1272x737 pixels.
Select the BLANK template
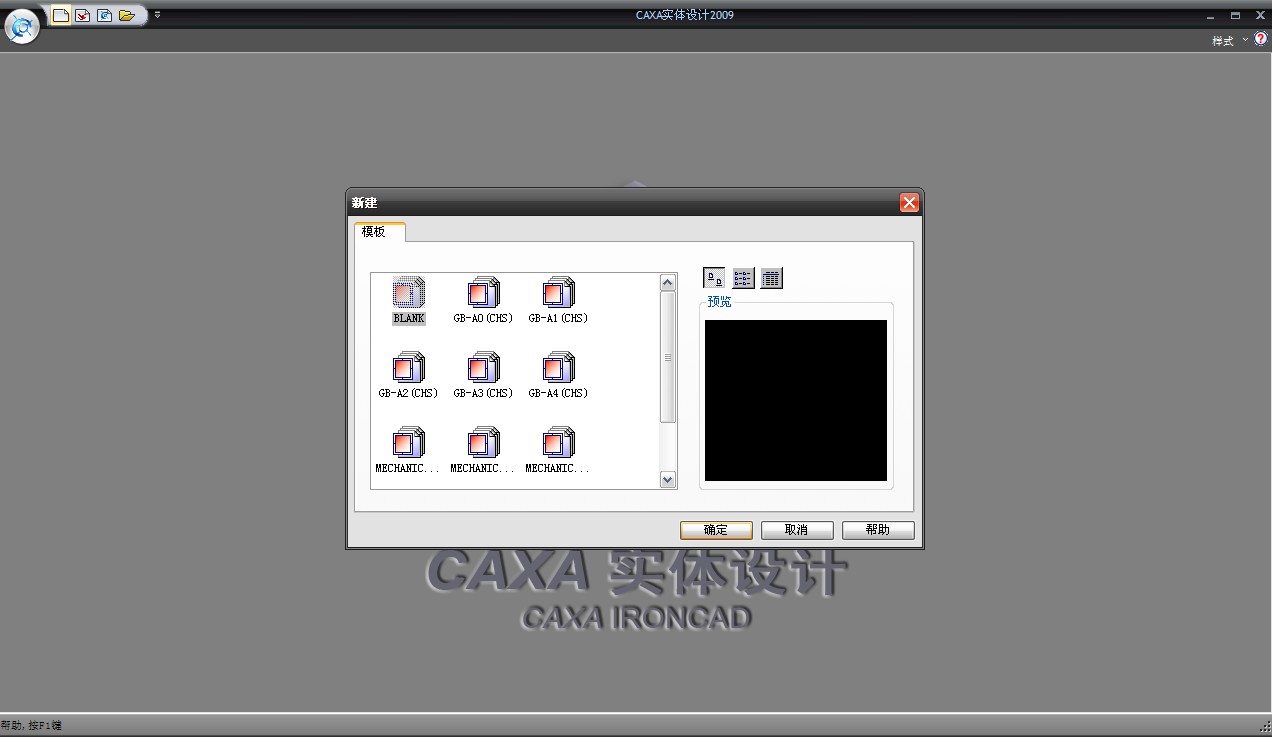408,301
